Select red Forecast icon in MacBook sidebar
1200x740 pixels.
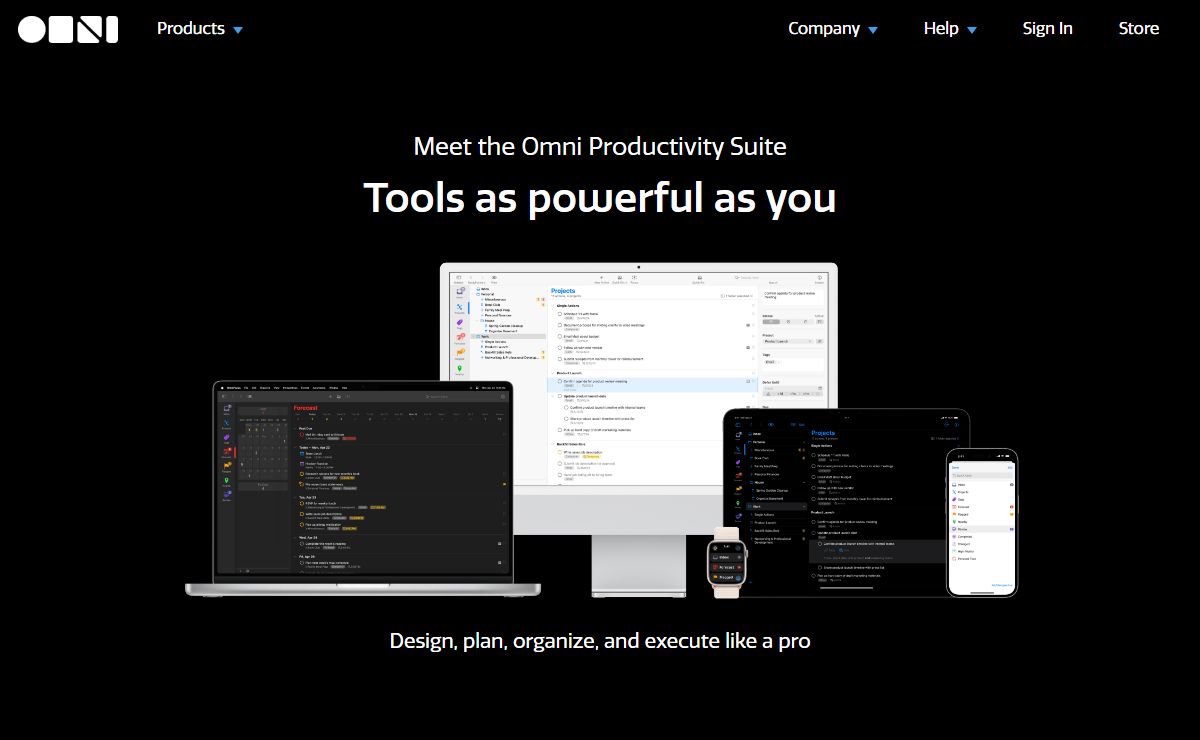tap(228, 452)
